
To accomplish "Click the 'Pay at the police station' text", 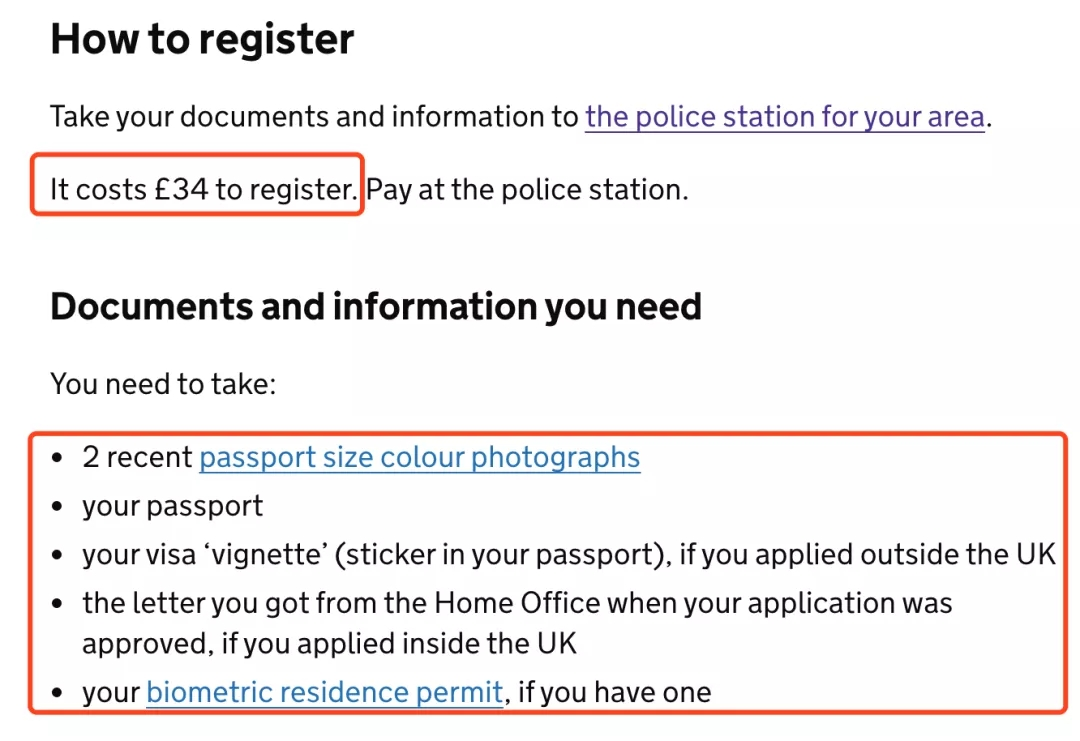I will point(527,189).
